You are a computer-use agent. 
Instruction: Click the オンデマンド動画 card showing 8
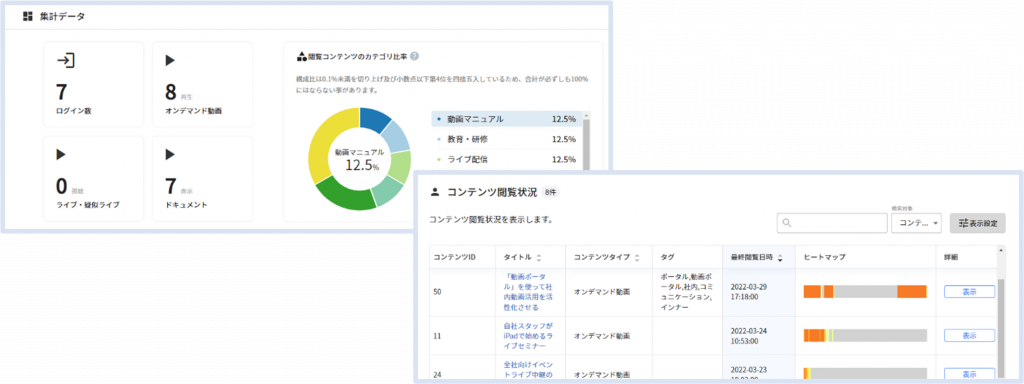(202, 84)
